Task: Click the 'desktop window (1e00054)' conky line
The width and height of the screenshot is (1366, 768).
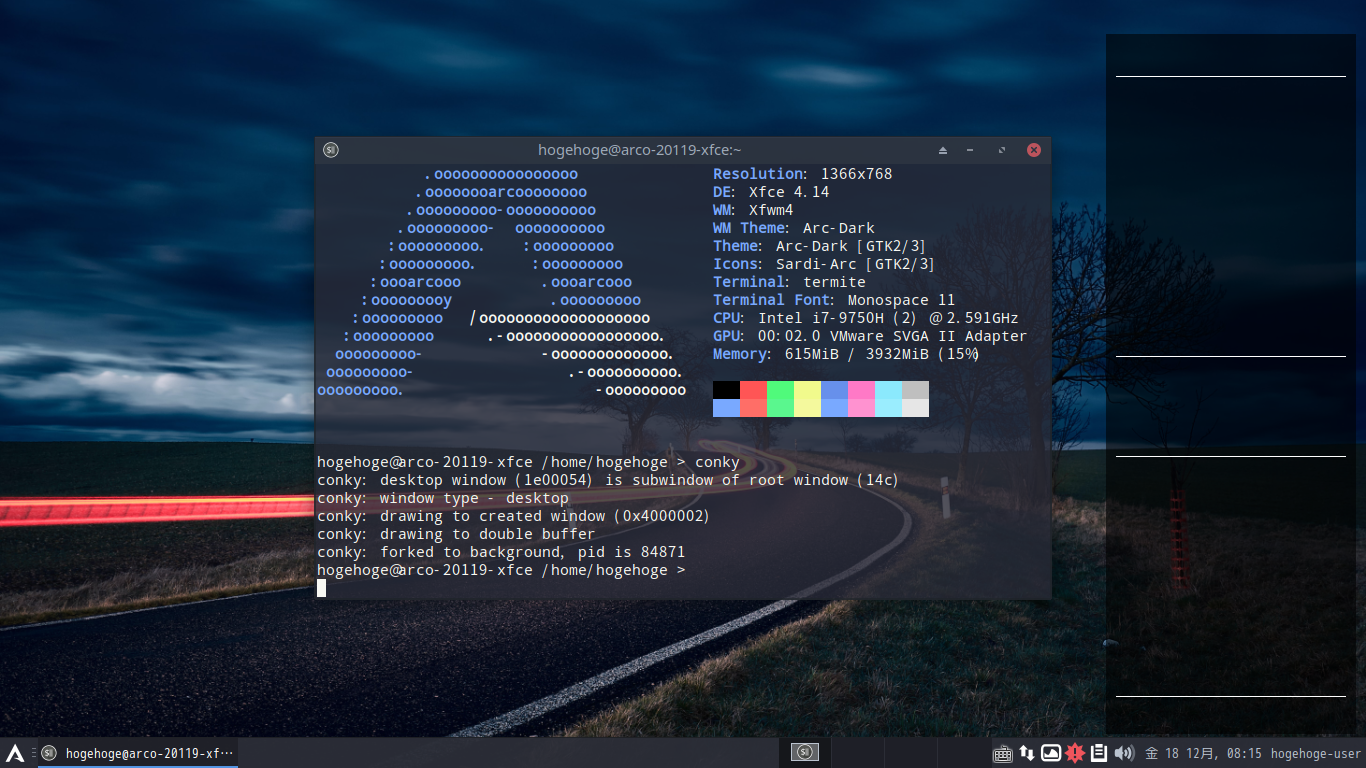Action: pos(608,480)
